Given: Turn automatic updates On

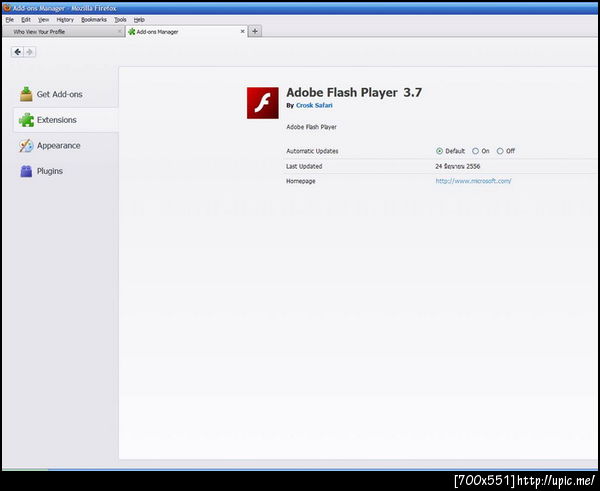Looking at the screenshot, I should (x=475, y=151).
